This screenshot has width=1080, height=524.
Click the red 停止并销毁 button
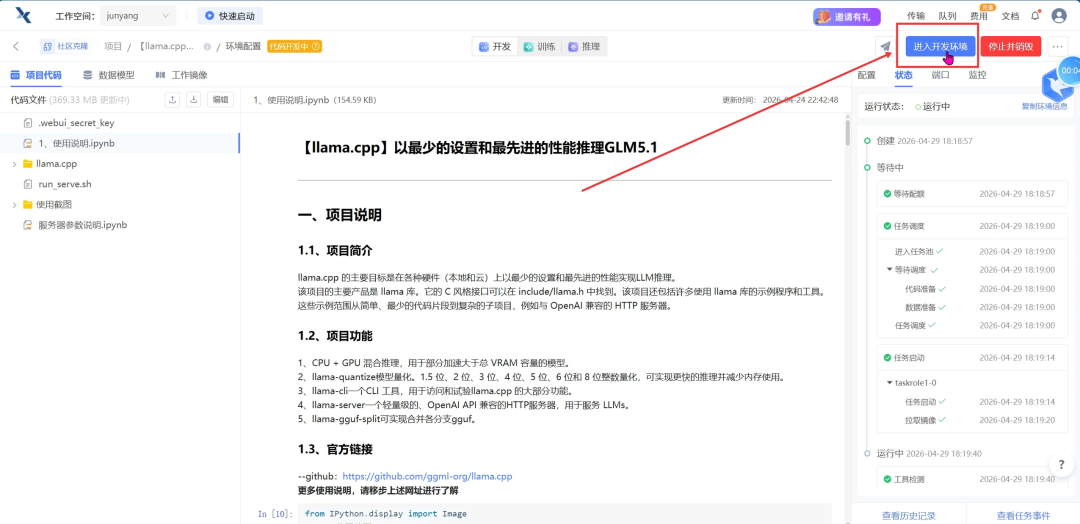tap(1010, 46)
